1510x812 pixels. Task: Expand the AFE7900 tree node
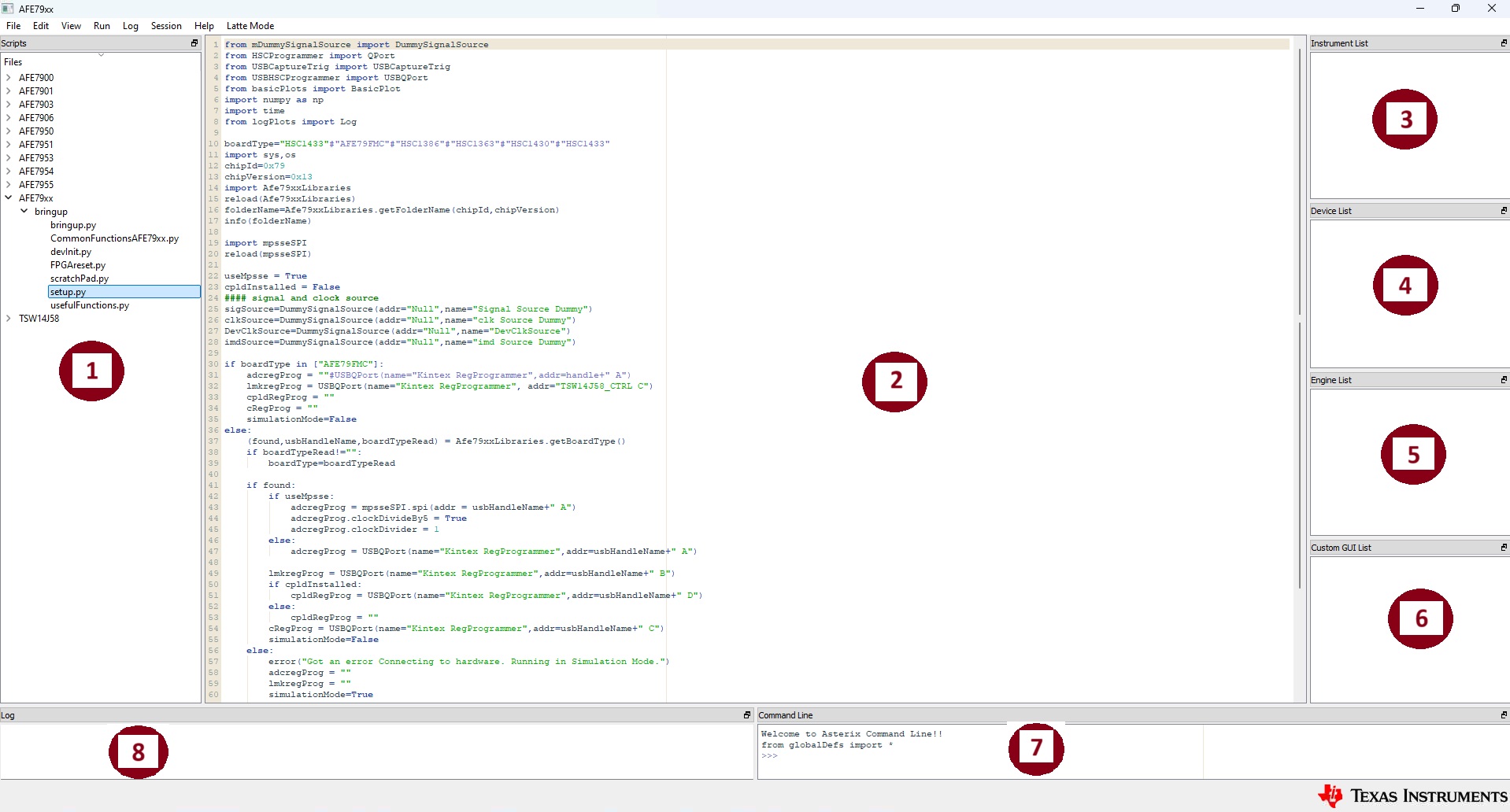[9, 77]
